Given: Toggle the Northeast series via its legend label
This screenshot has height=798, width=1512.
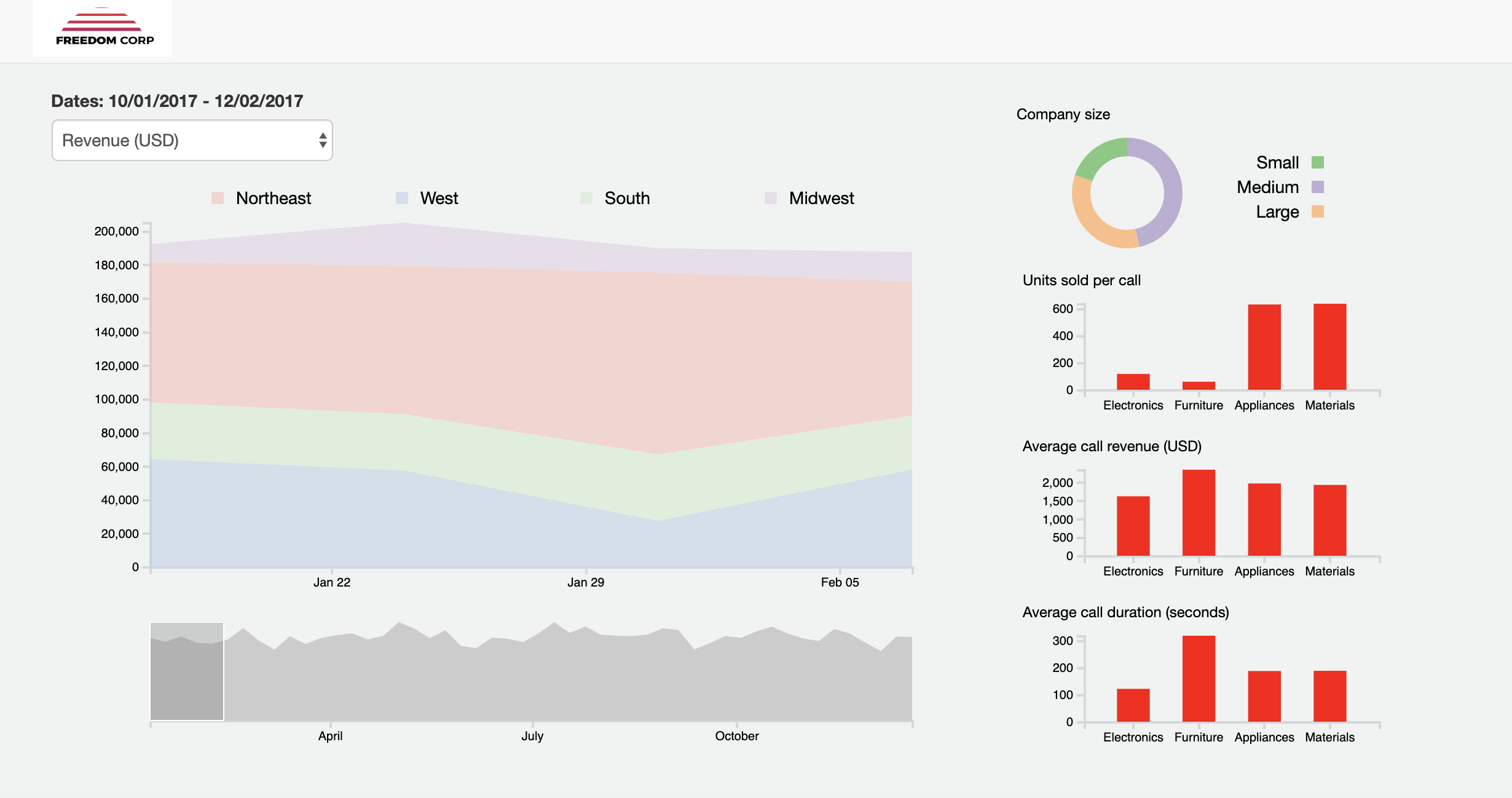Looking at the screenshot, I should click(x=274, y=198).
